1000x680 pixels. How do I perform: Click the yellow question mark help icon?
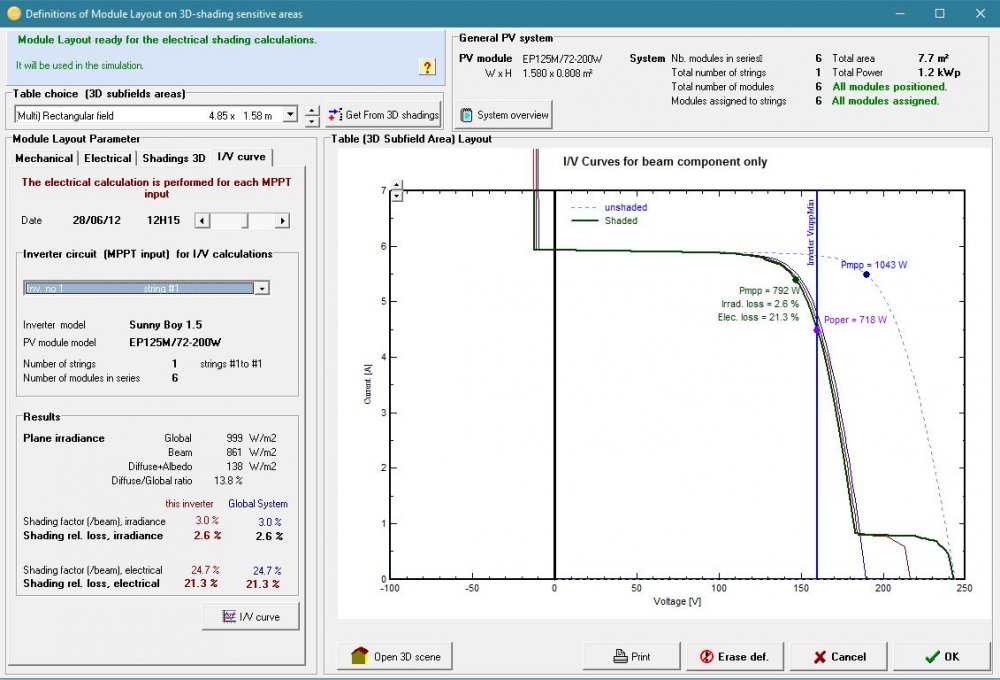(427, 67)
